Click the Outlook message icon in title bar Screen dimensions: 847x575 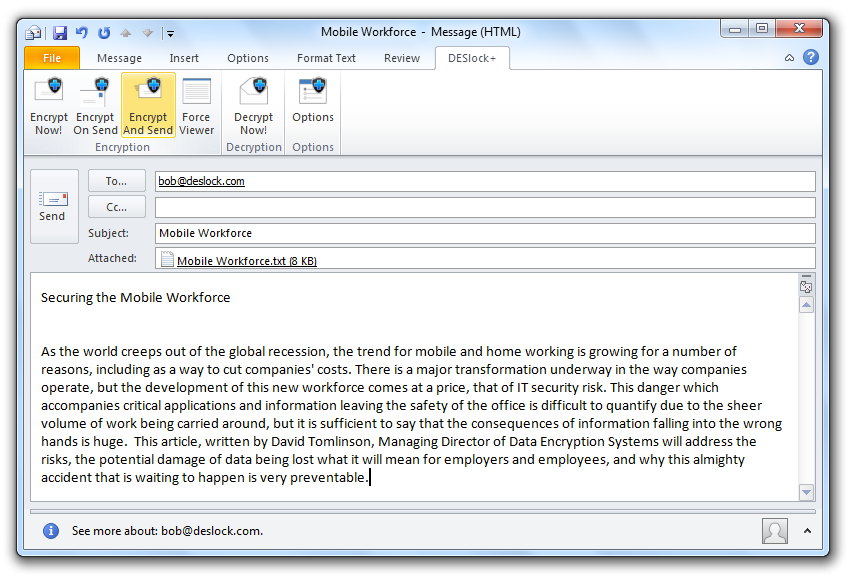pos(33,33)
